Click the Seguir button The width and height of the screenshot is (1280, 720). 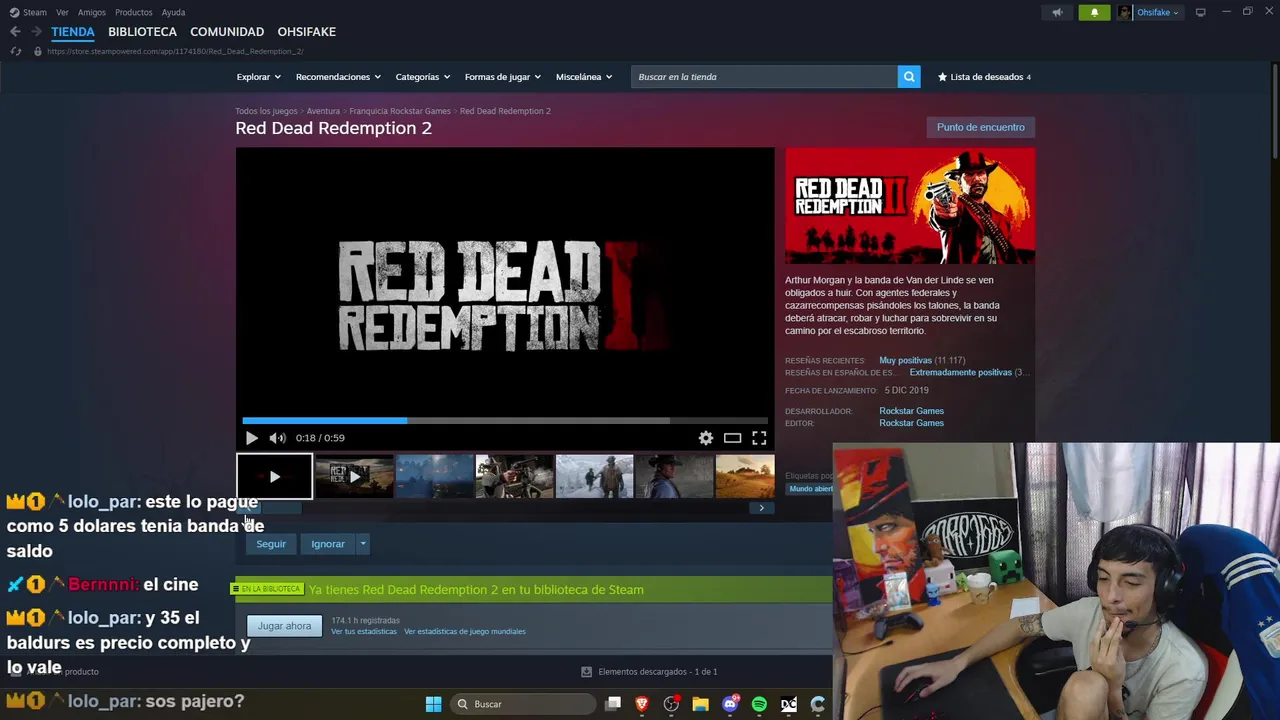coord(271,544)
